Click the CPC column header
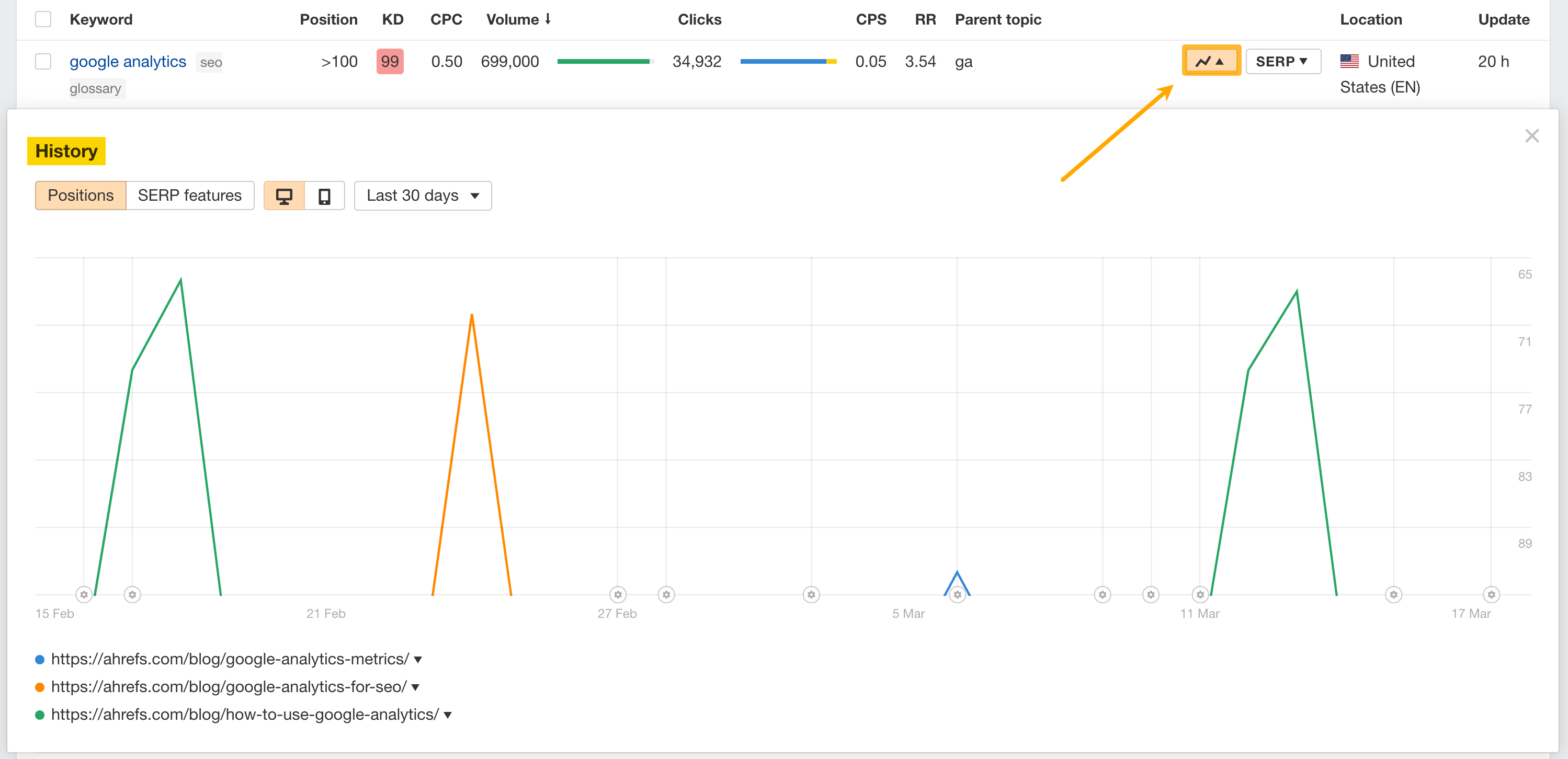This screenshot has height=759, width=1568. click(x=446, y=19)
